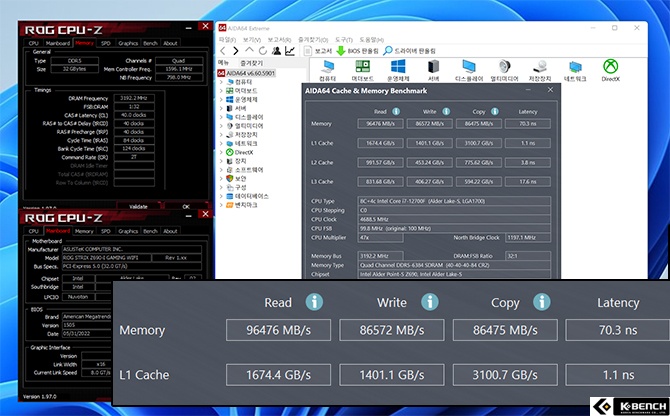Open the large 마더보드 icon in right pane
The height and width of the screenshot is (416, 670).
coord(363,71)
